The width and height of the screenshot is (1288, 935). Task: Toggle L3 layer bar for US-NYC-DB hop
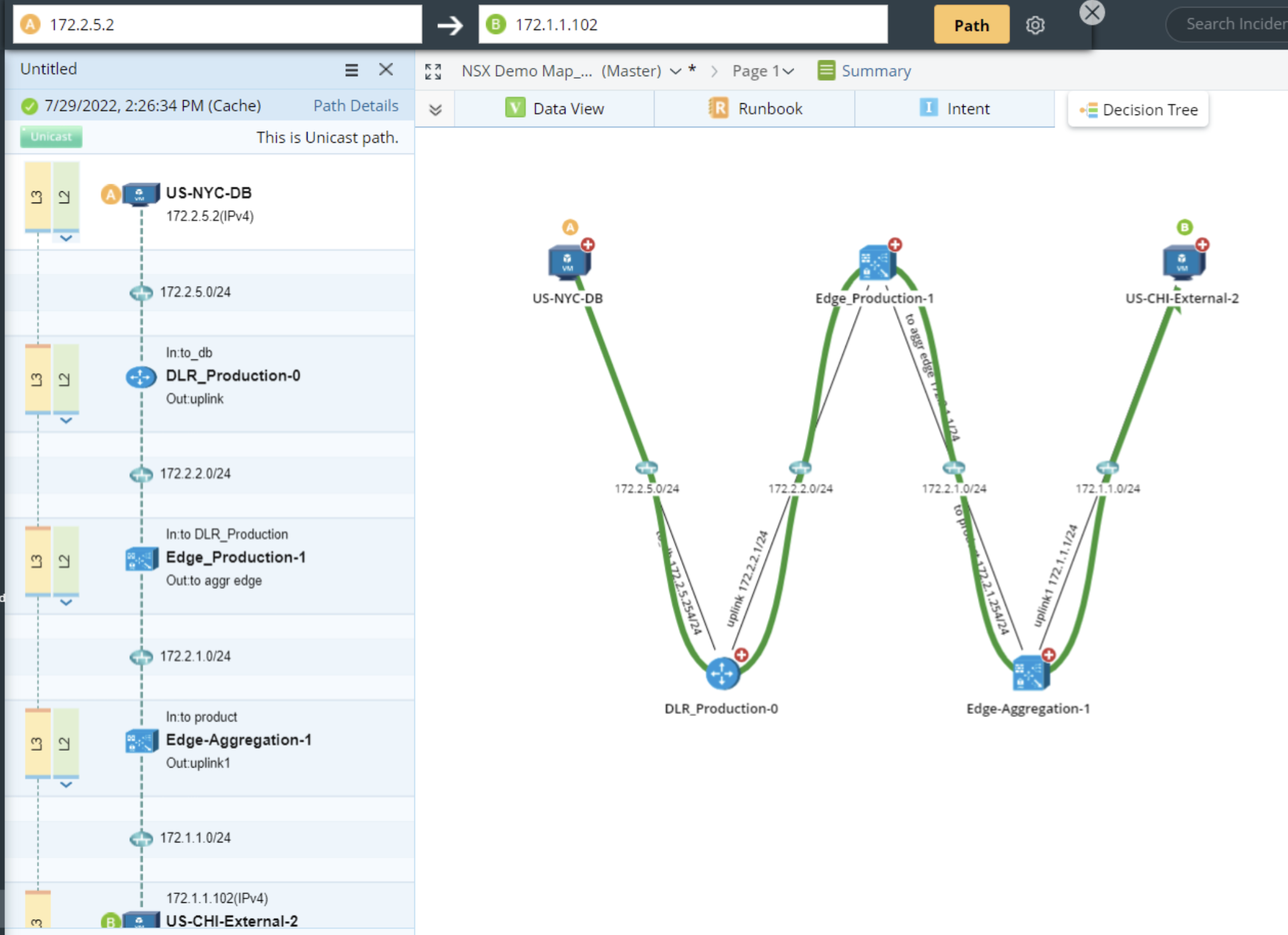point(37,197)
